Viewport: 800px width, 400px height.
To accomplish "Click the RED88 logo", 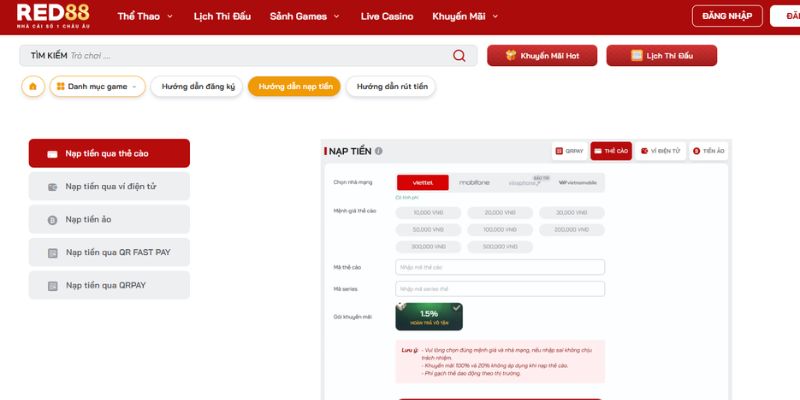I will 53,15.
